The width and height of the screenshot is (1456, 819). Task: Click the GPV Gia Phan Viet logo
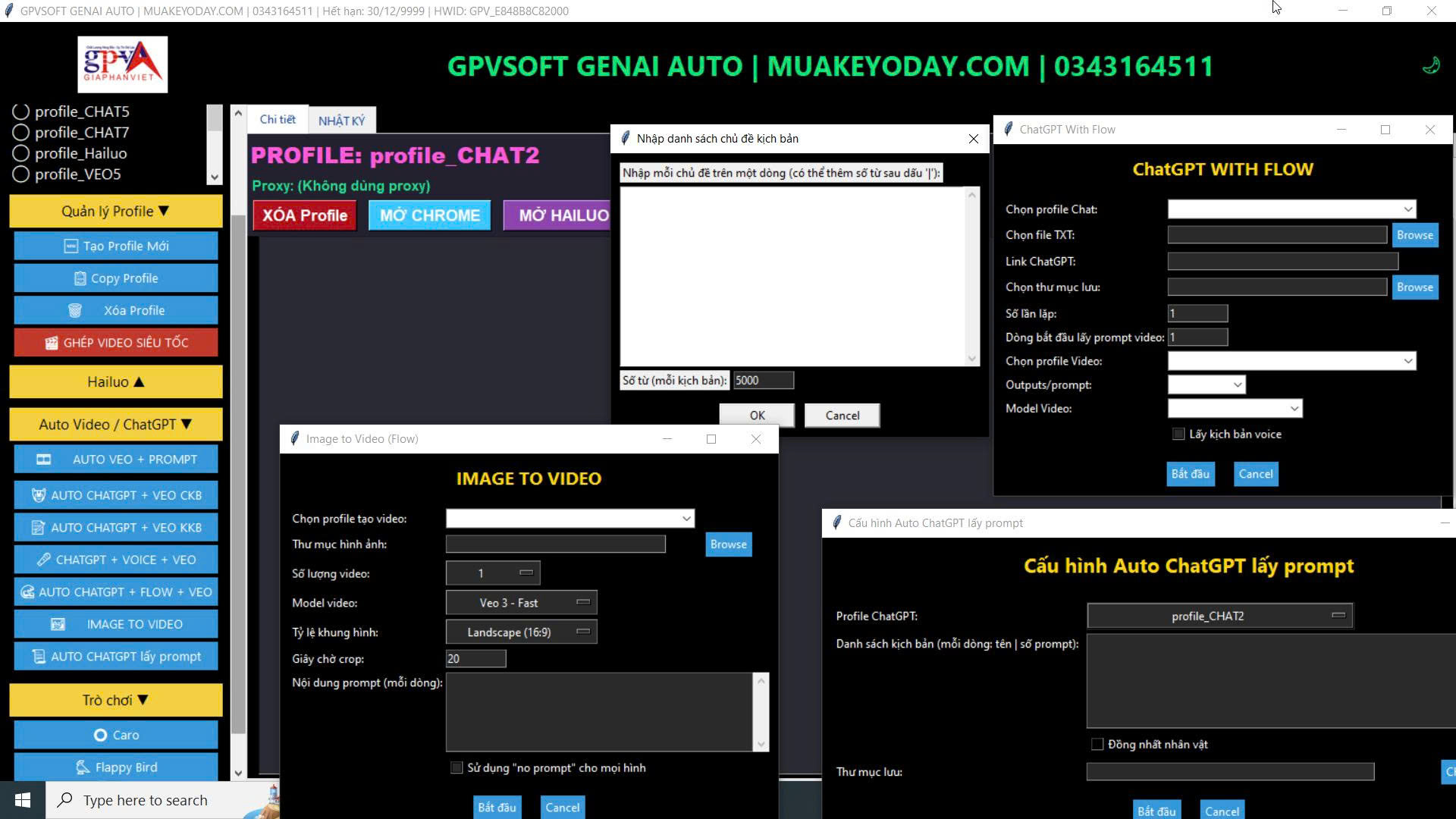[122, 64]
